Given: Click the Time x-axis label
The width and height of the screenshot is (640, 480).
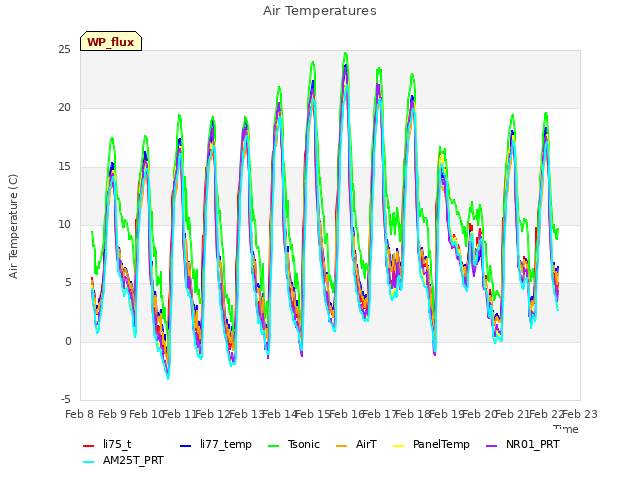Looking at the screenshot, I should pyautogui.click(x=566, y=429).
